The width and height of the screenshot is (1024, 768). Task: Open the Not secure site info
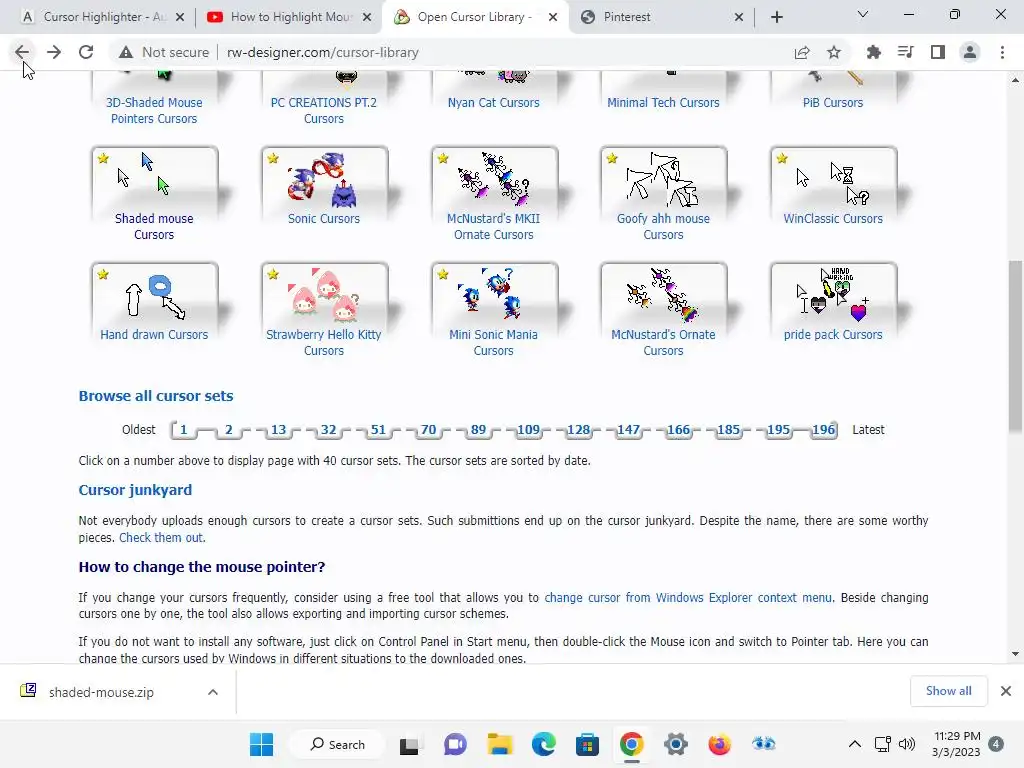coord(165,52)
